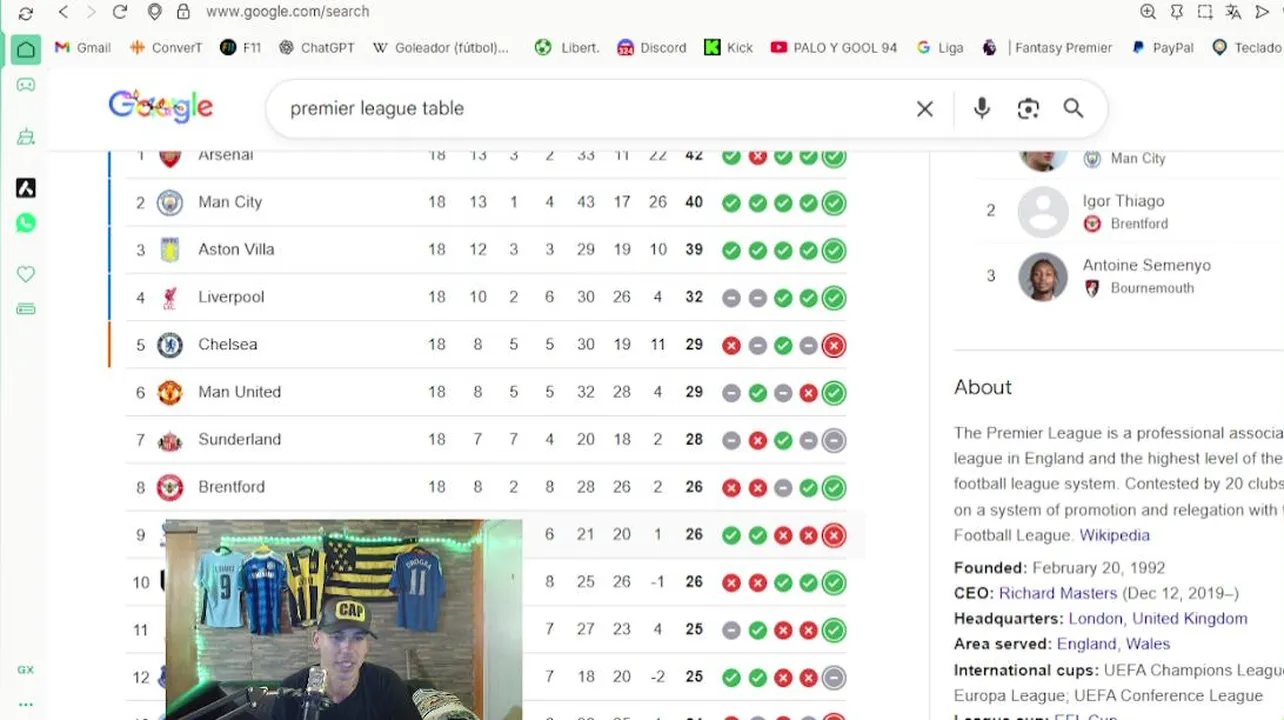Select the Man City row in table
Viewport: 1284px width, 720px height.
click(487, 202)
